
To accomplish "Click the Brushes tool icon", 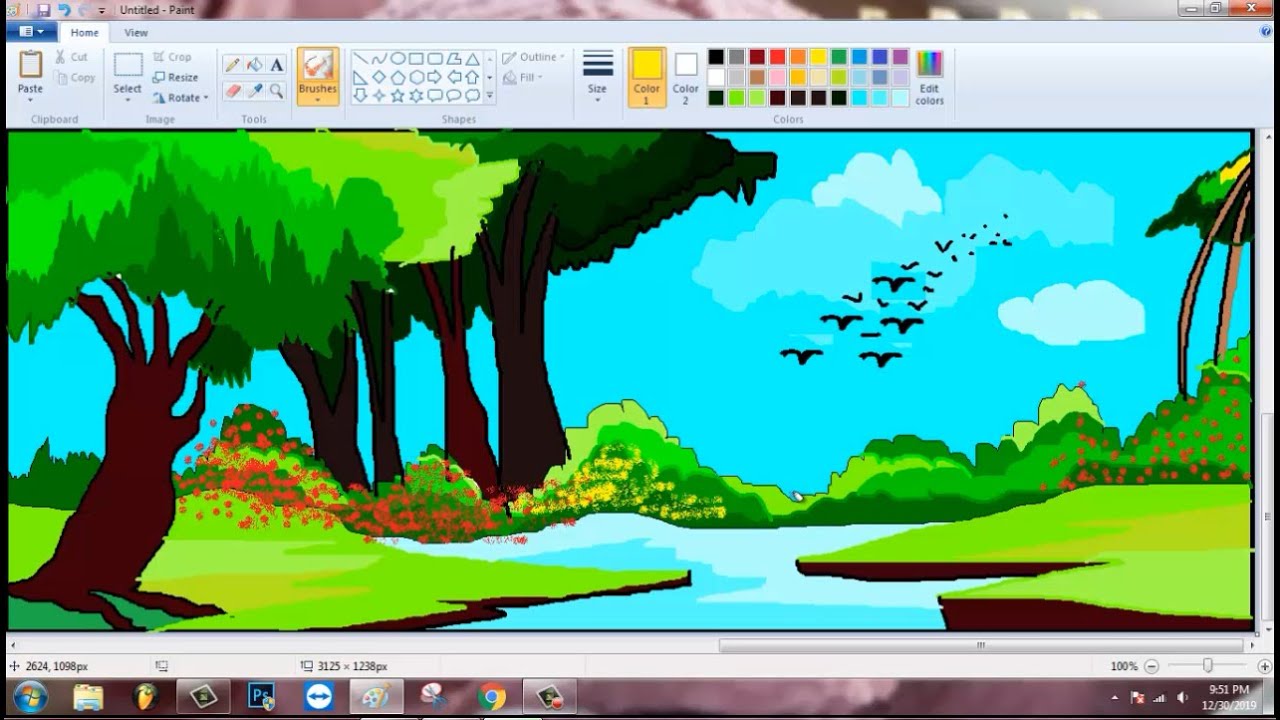I will [x=318, y=65].
